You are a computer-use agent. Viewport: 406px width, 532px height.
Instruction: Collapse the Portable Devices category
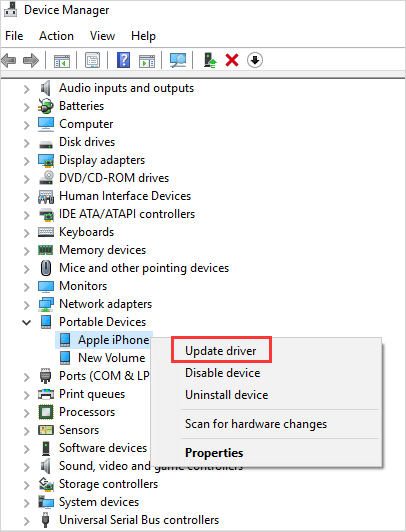click(x=26, y=322)
